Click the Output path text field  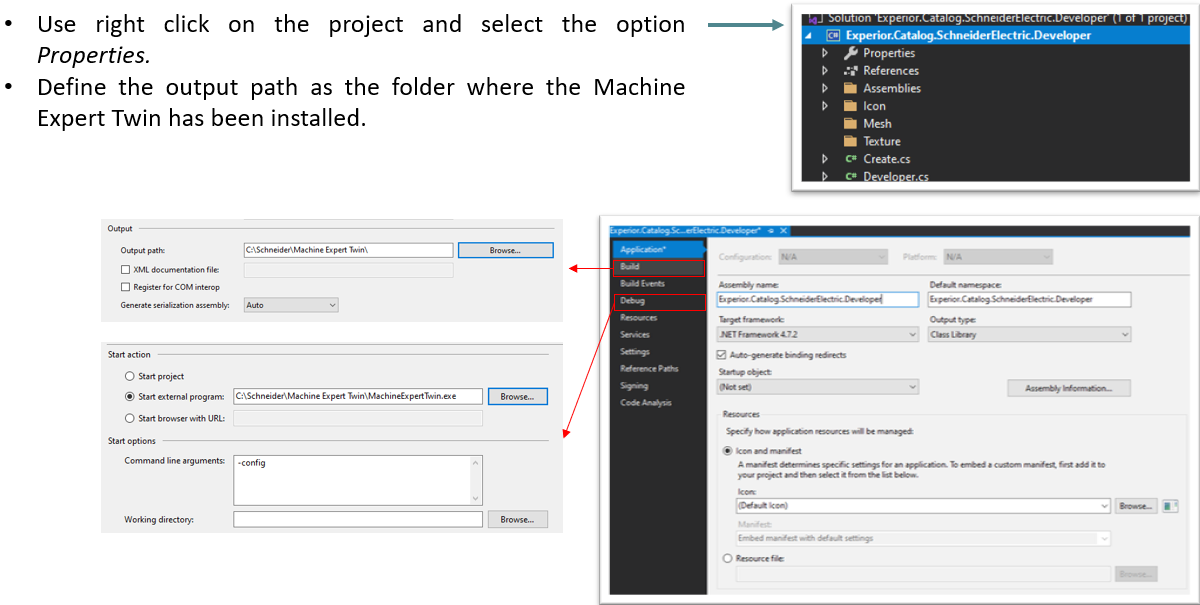click(348, 250)
